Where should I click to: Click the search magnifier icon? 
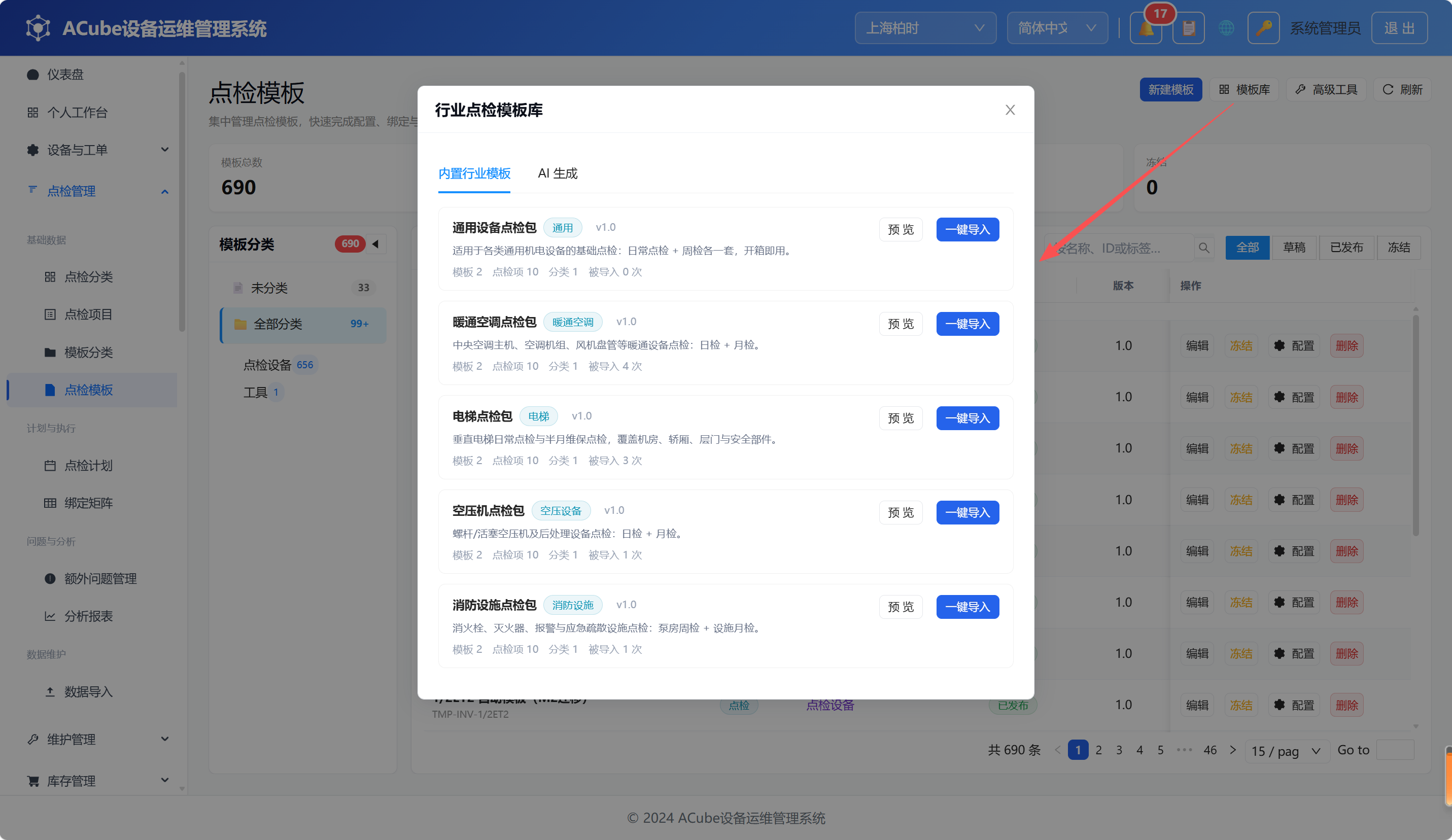tap(1204, 248)
